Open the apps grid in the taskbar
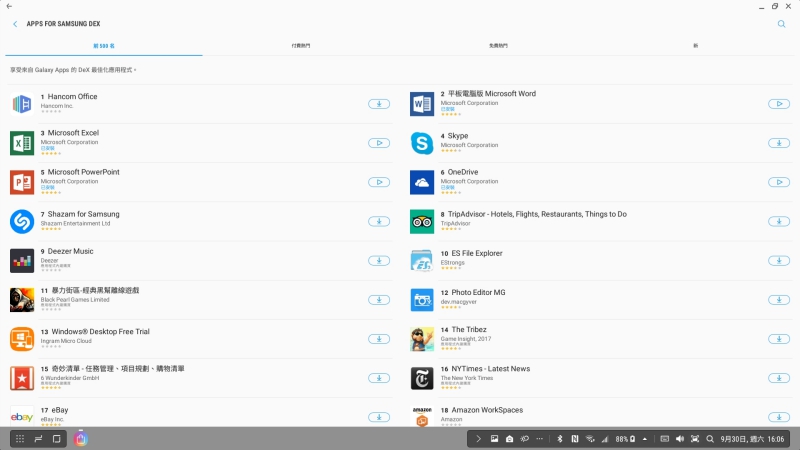The width and height of the screenshot is (800, 450). 20,439
